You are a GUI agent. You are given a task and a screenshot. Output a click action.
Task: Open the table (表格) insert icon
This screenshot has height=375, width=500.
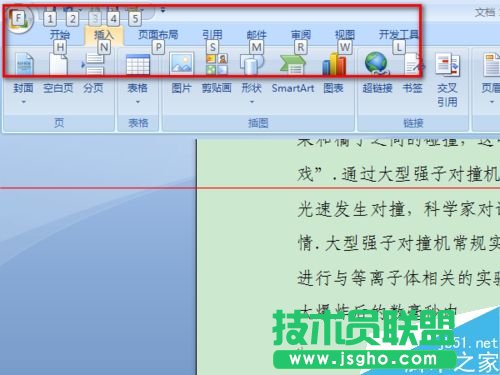(138, 64)
